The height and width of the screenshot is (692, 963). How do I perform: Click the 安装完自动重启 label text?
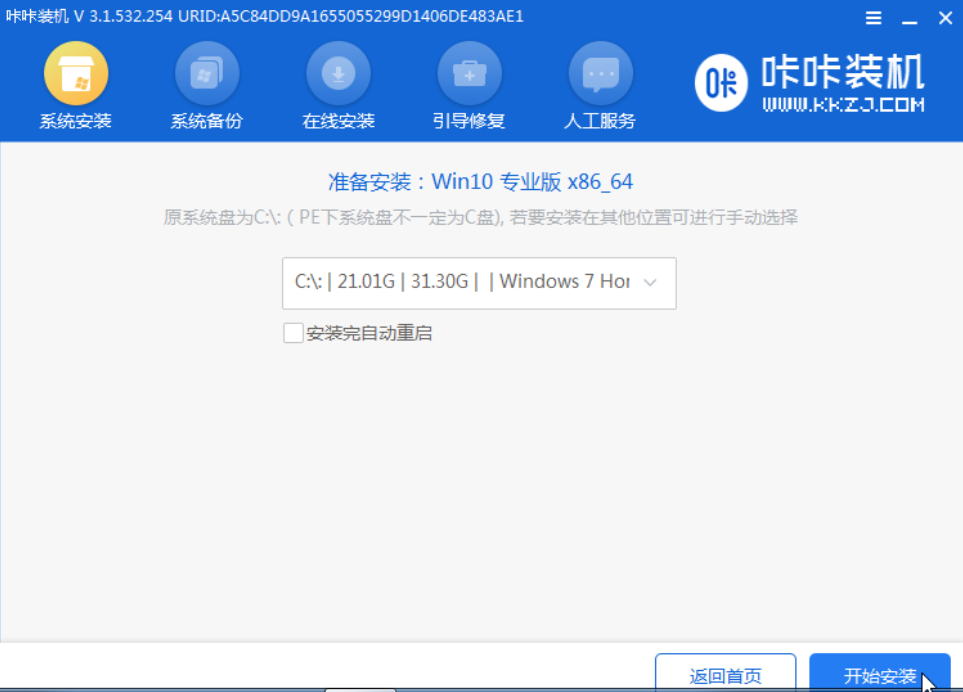tap(369, 333)
